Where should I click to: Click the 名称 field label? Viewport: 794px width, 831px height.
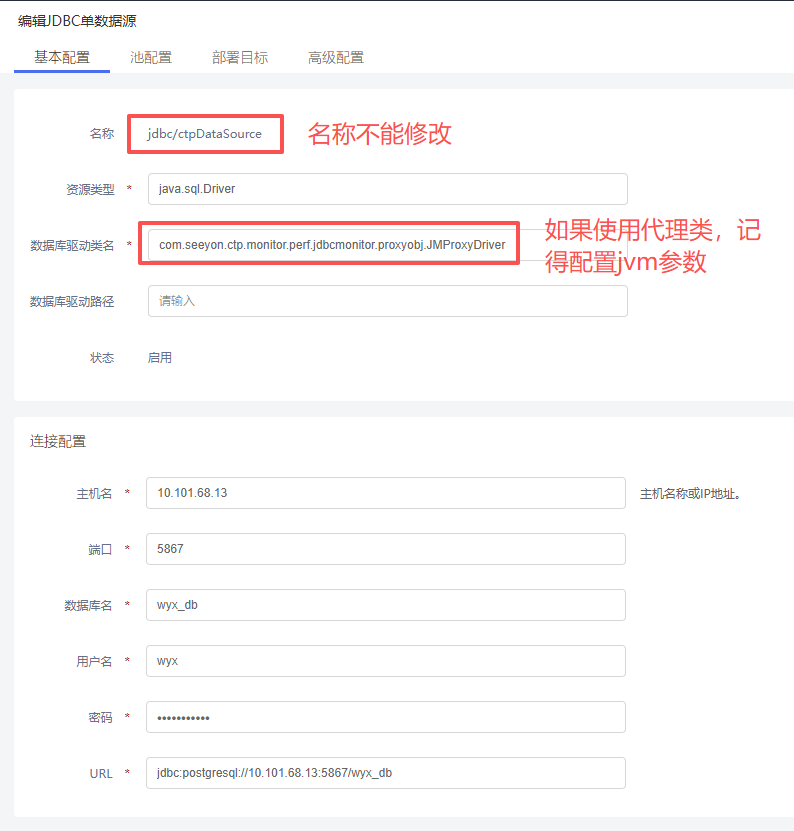(102, 134)
